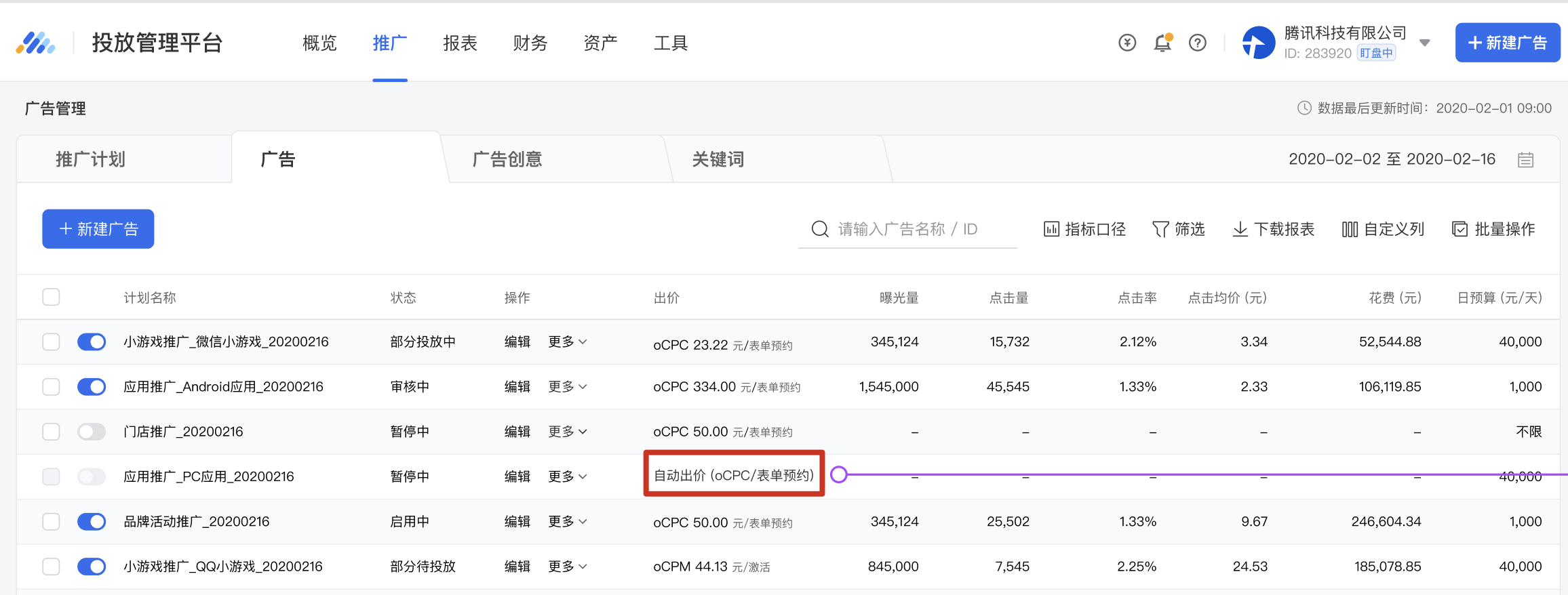Click the 日预算 (元/天) column header
This screenshot has width=1568, height=595.
pyautogui.click(x=1500, y=297)
